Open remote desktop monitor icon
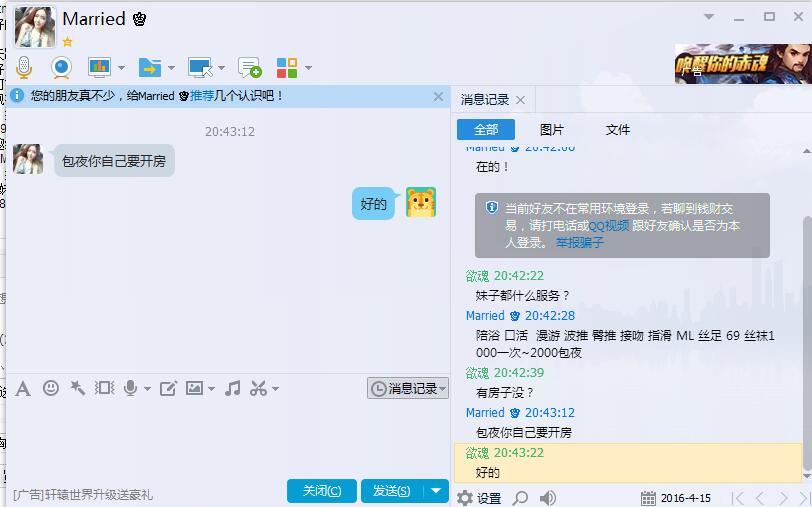Image resolution: width=812 pixels, height=507 pixels. pos(200,67)
